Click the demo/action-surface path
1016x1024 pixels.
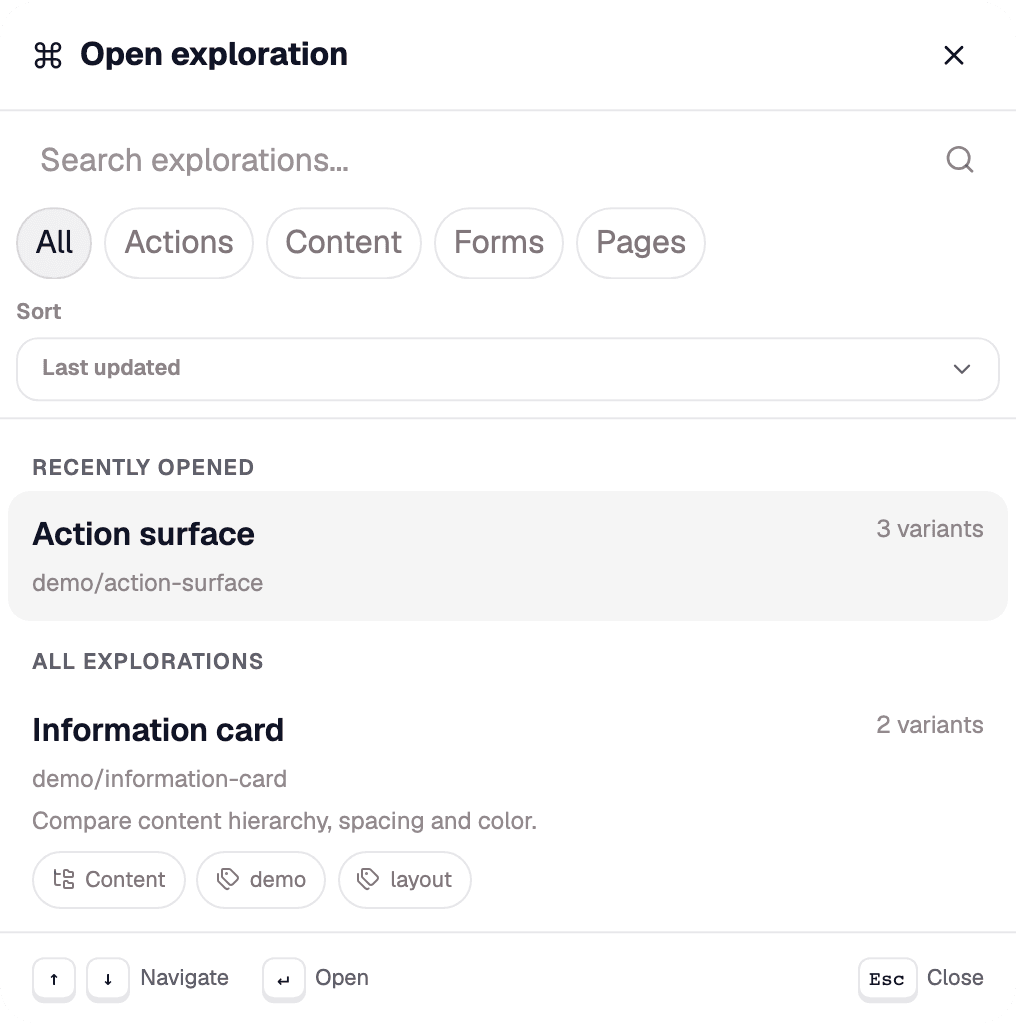(148, 583)
